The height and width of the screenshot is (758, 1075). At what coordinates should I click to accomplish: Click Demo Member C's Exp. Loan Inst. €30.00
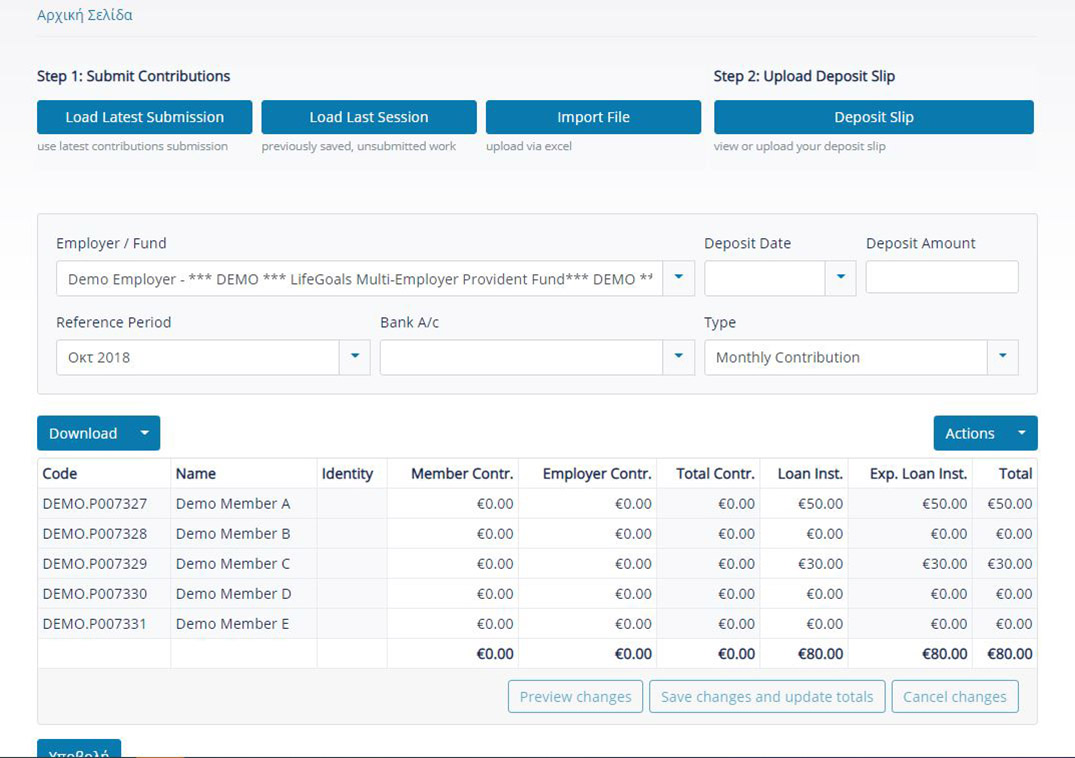click(x=910, y=564)
